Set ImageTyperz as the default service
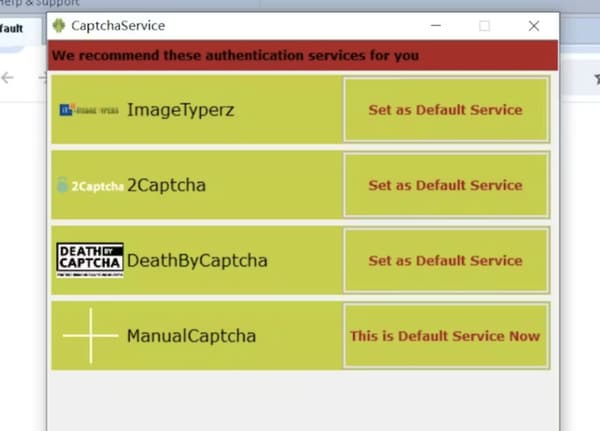600x431 pixels. (x=445, y=110)
